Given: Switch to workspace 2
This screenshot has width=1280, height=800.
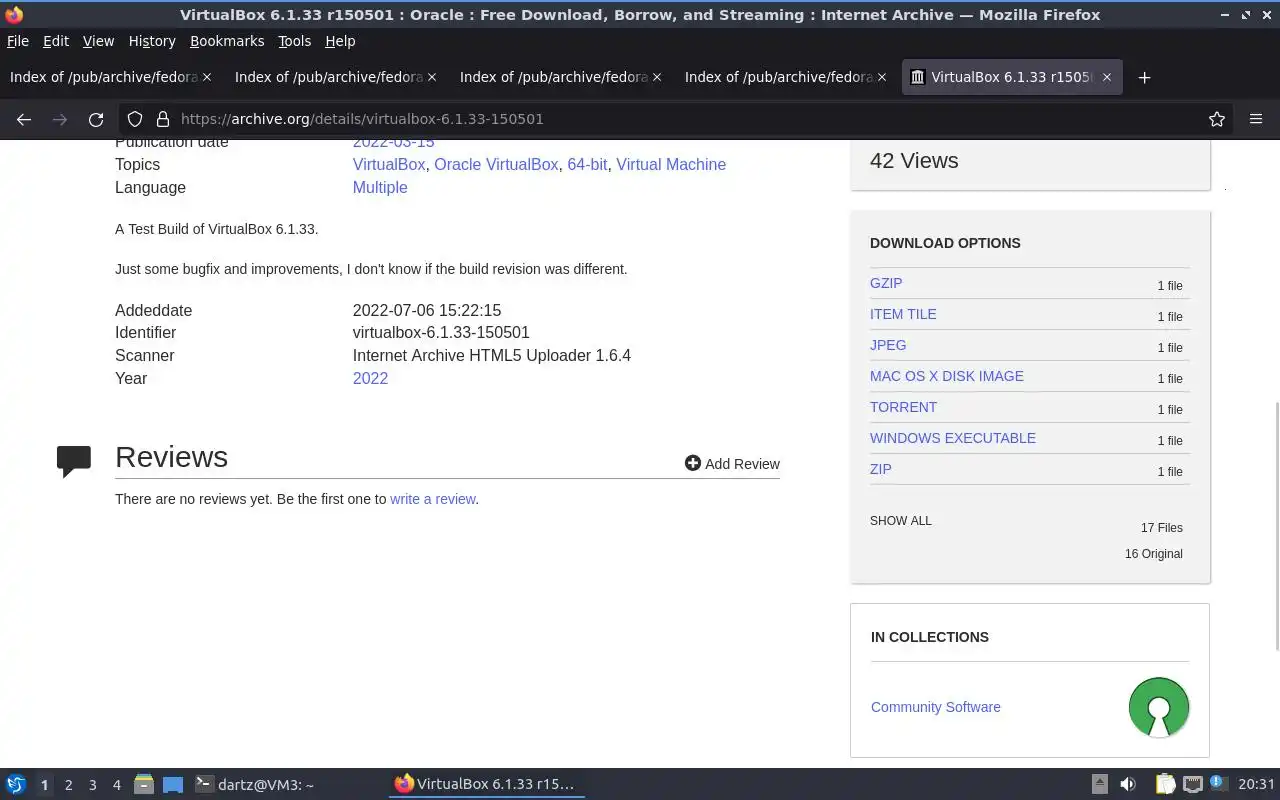Looking at the screenshot, I should pos(68,785).
